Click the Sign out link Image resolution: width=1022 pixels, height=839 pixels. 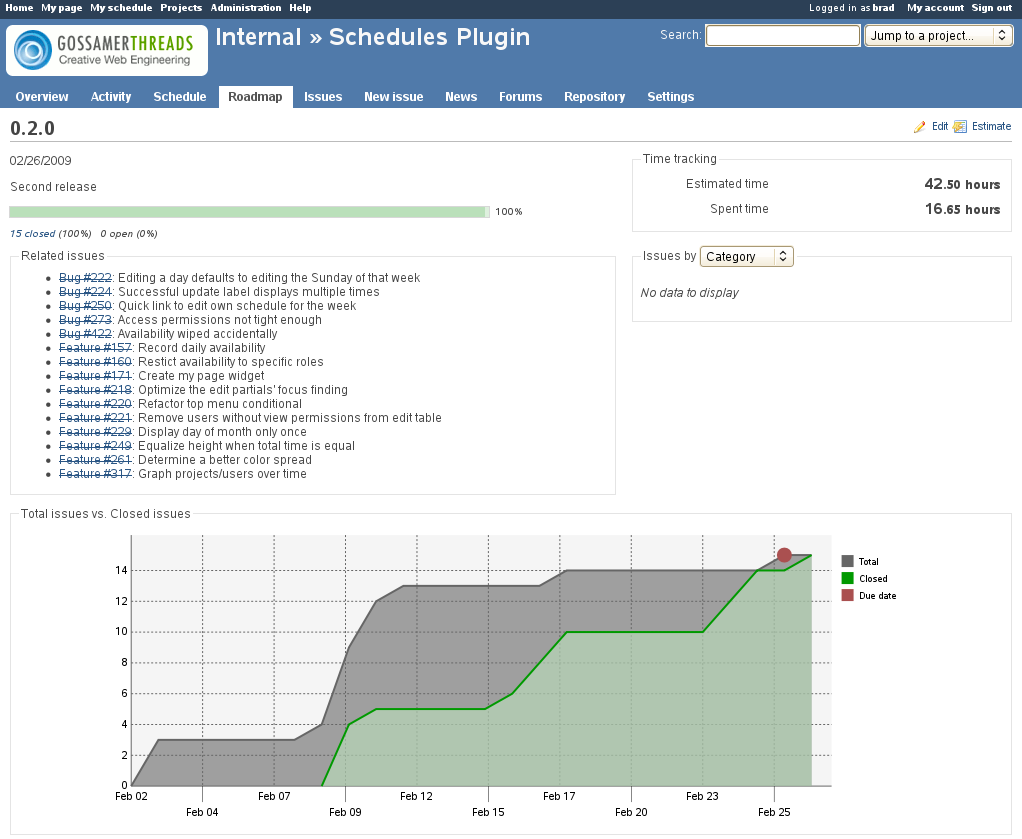991,8
